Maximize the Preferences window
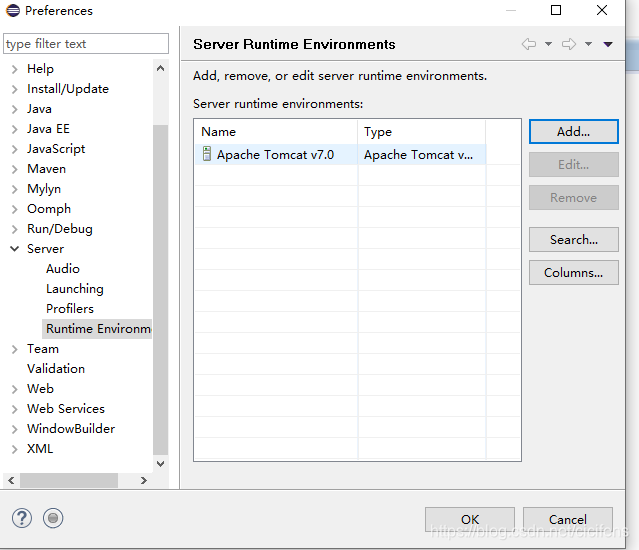The image size is (639, 550). (x=556, y=10)
